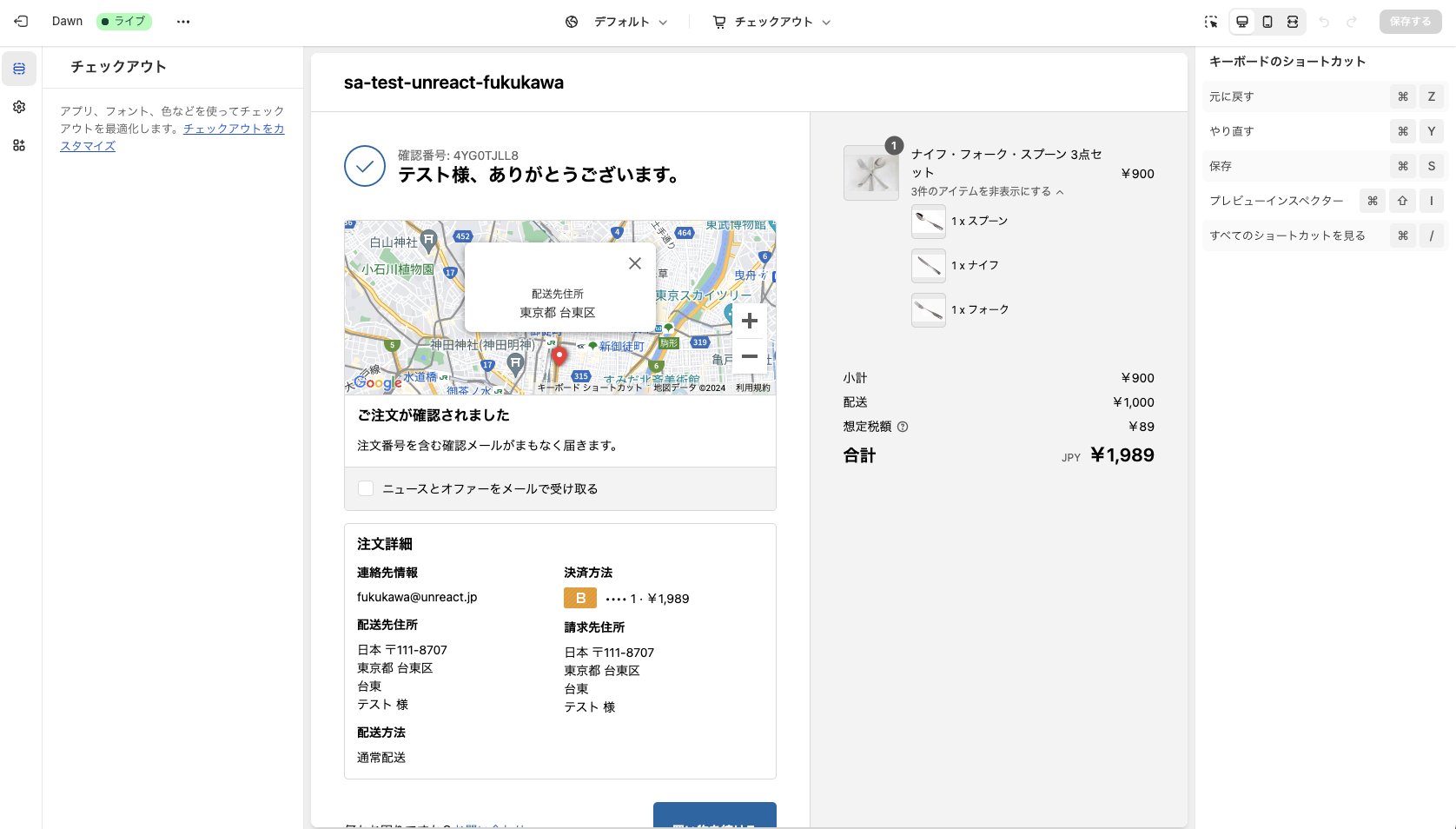This screenshot has height=829, width=1456.
Task: Open the checkout sections panel in sidebar
Action: coord(19,68)
